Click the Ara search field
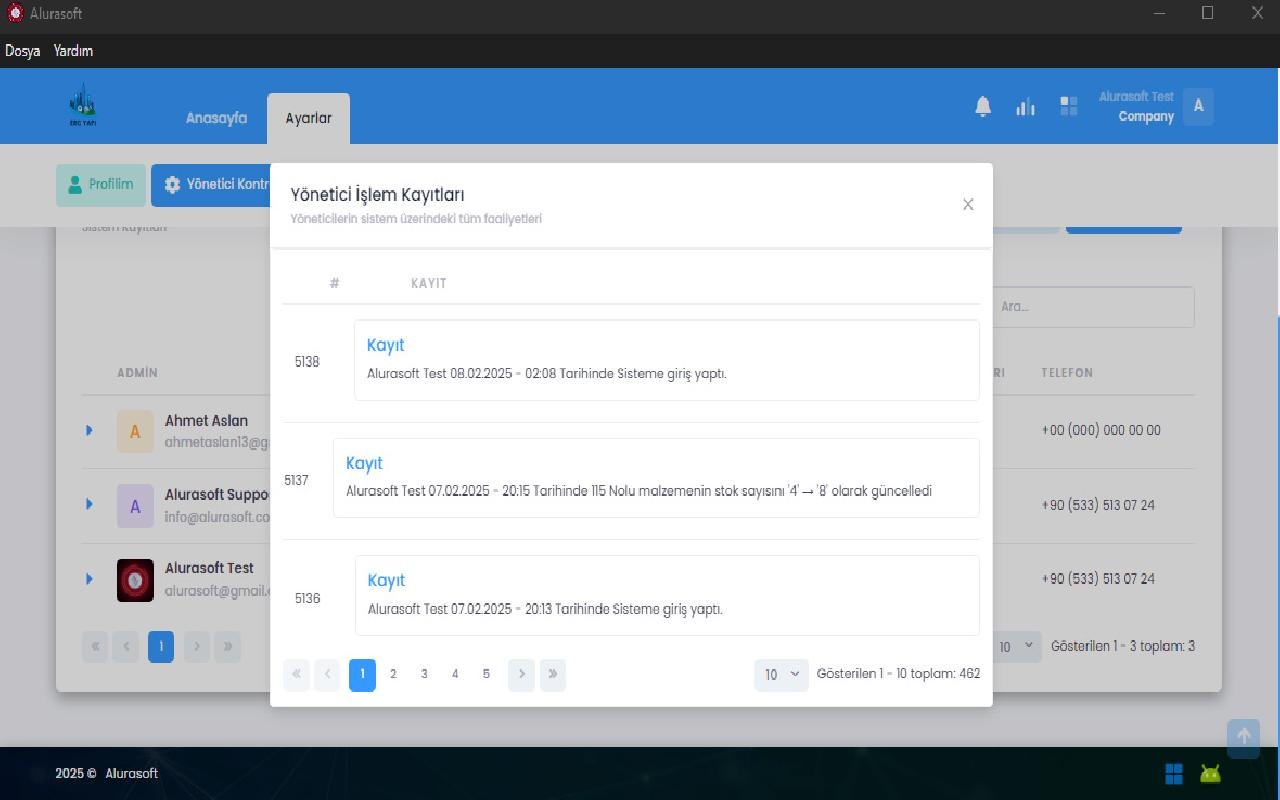 point(1094,307)
